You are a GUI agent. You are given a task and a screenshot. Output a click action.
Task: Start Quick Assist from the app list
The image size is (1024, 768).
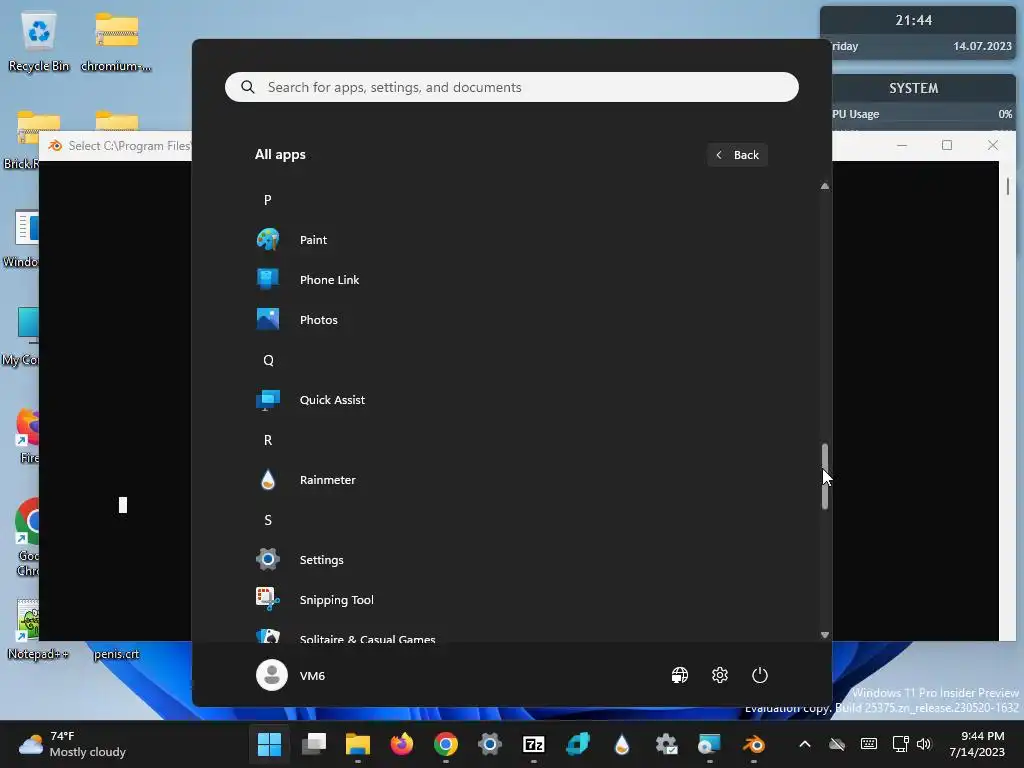[332, 400]
